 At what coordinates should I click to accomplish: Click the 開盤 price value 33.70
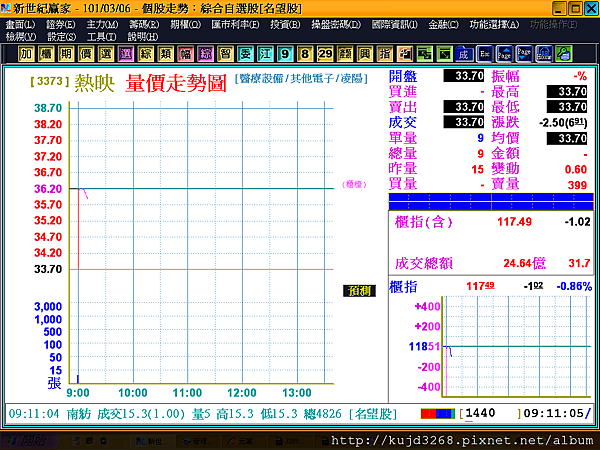(x=464, y=76)
